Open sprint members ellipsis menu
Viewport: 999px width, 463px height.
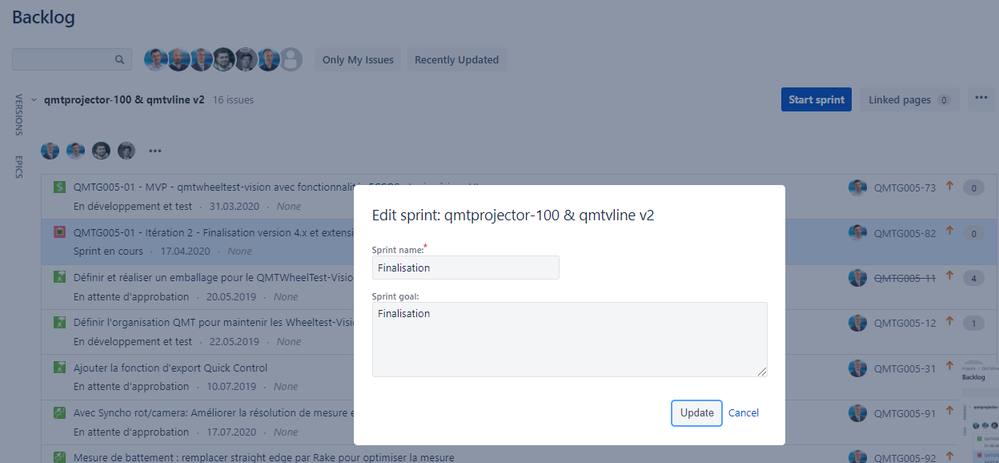point(155,151)
